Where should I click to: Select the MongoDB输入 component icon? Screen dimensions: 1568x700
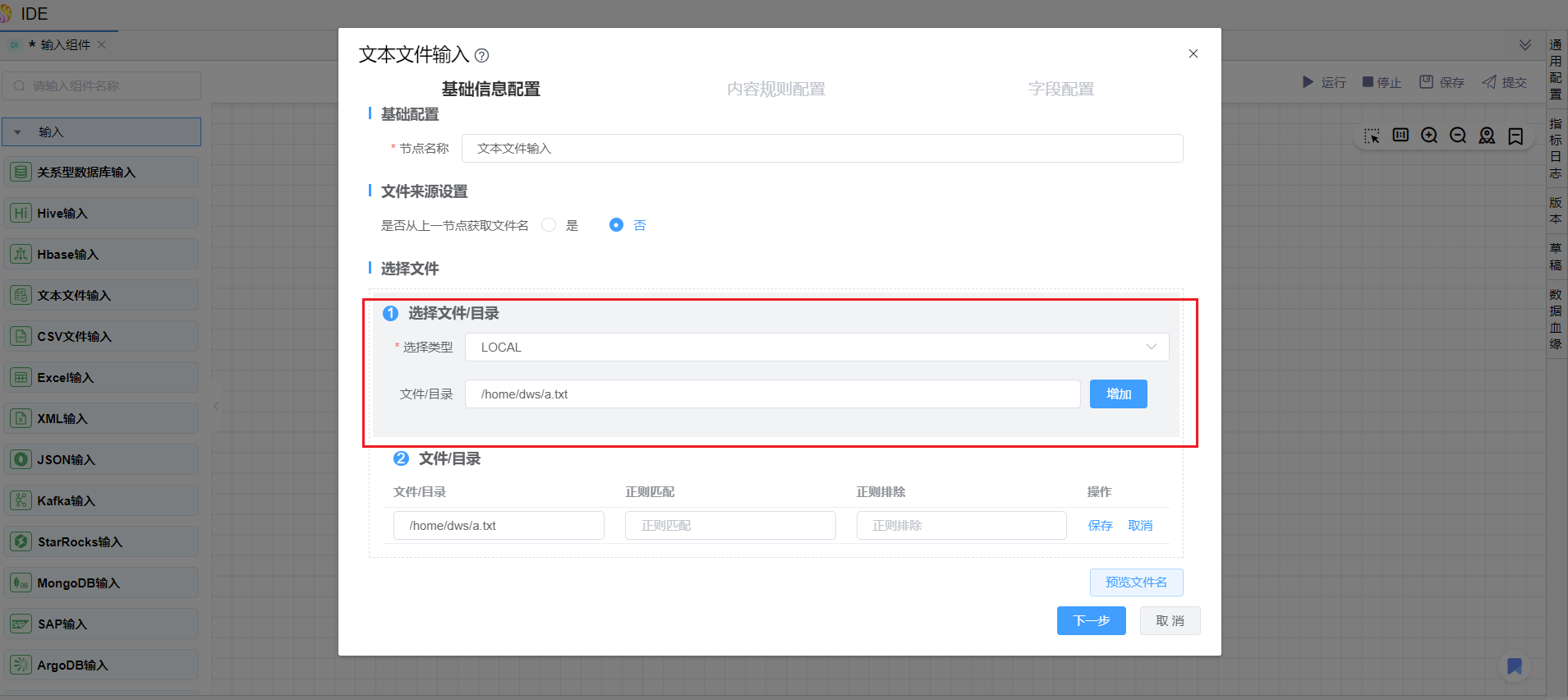(x=21, y=583)
